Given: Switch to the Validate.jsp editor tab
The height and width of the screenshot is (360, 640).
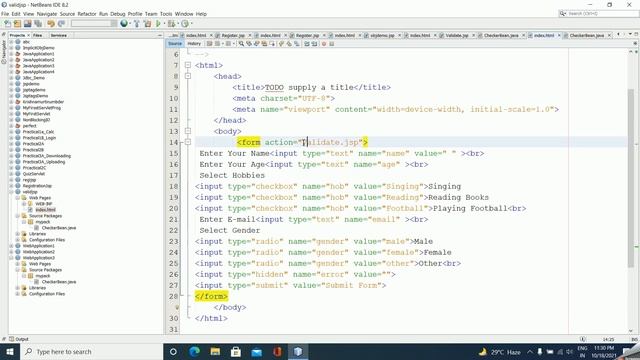Looking at the screenshot, I should coord(457,36).
